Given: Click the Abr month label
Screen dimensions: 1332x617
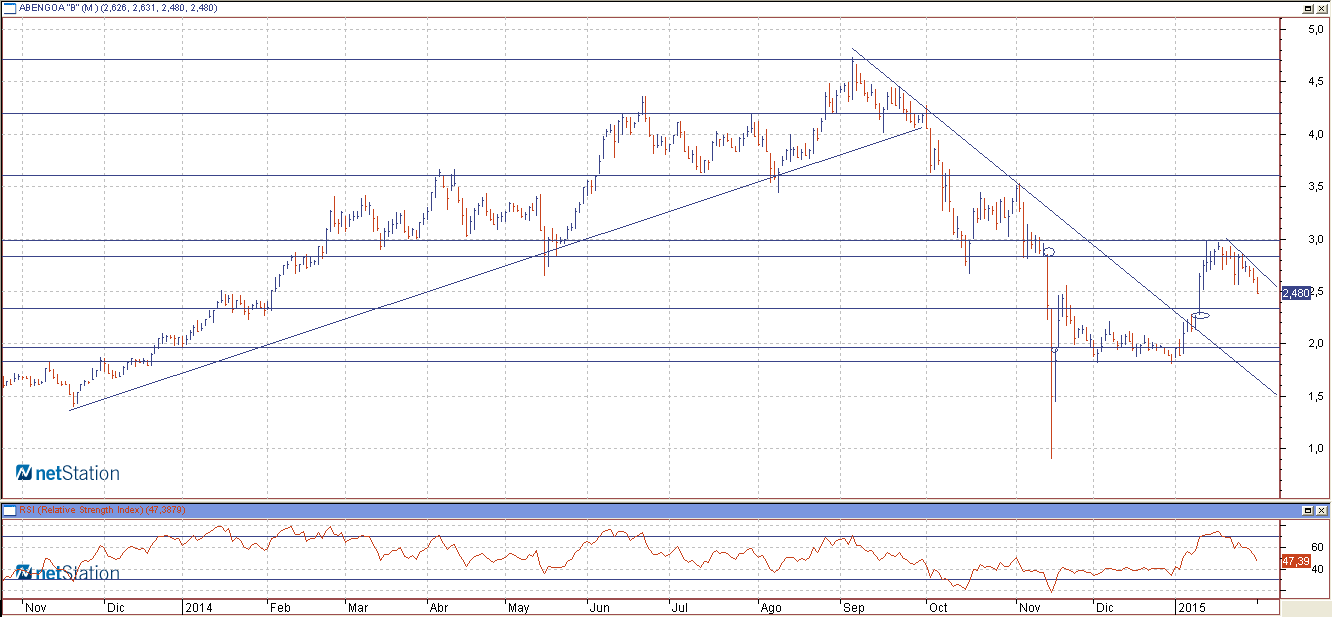Looking at the screenshot, I should coord(438,607).
